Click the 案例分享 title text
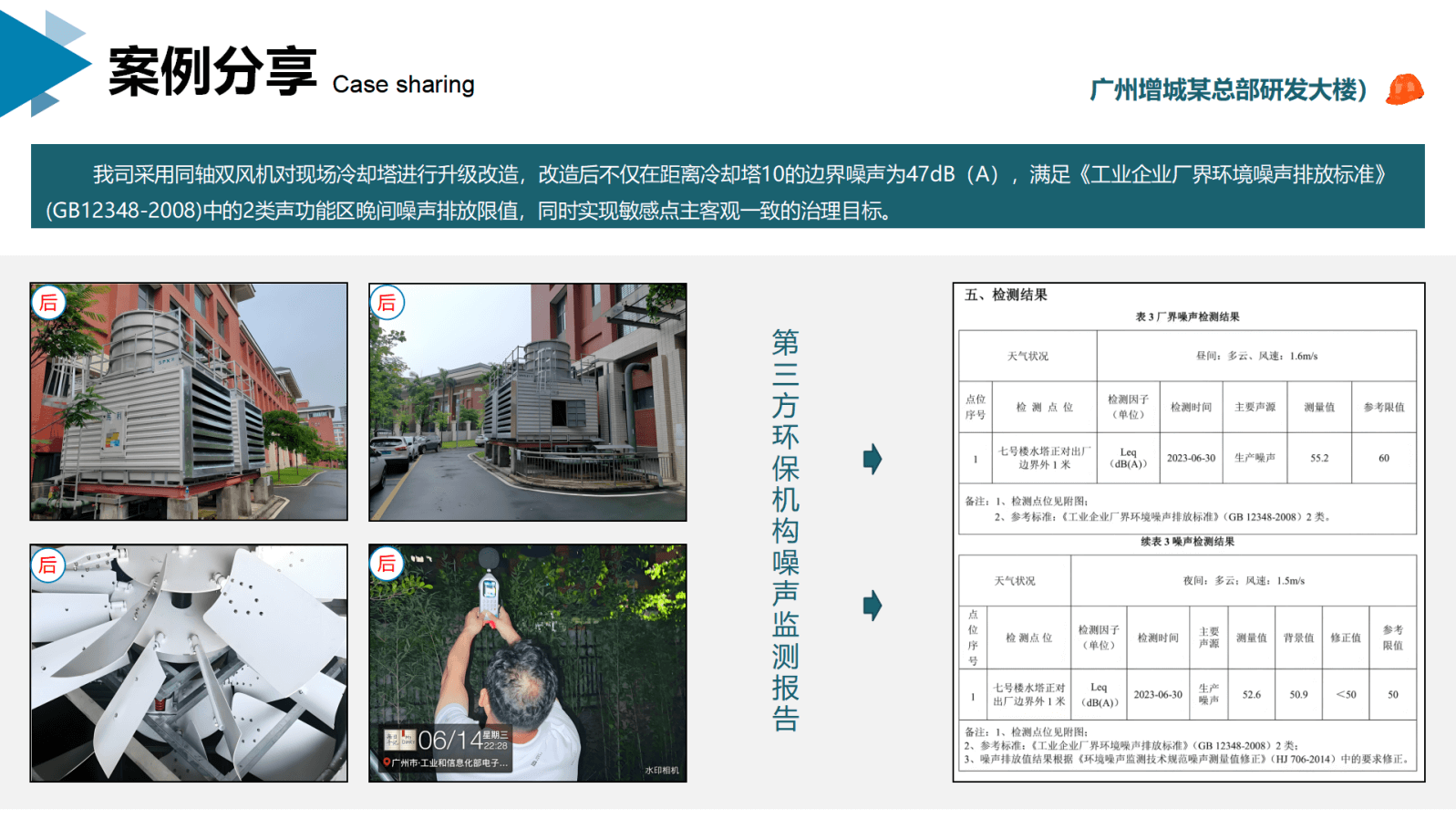The height and width of the screenshot is (819, 1456). click(212, 71)
